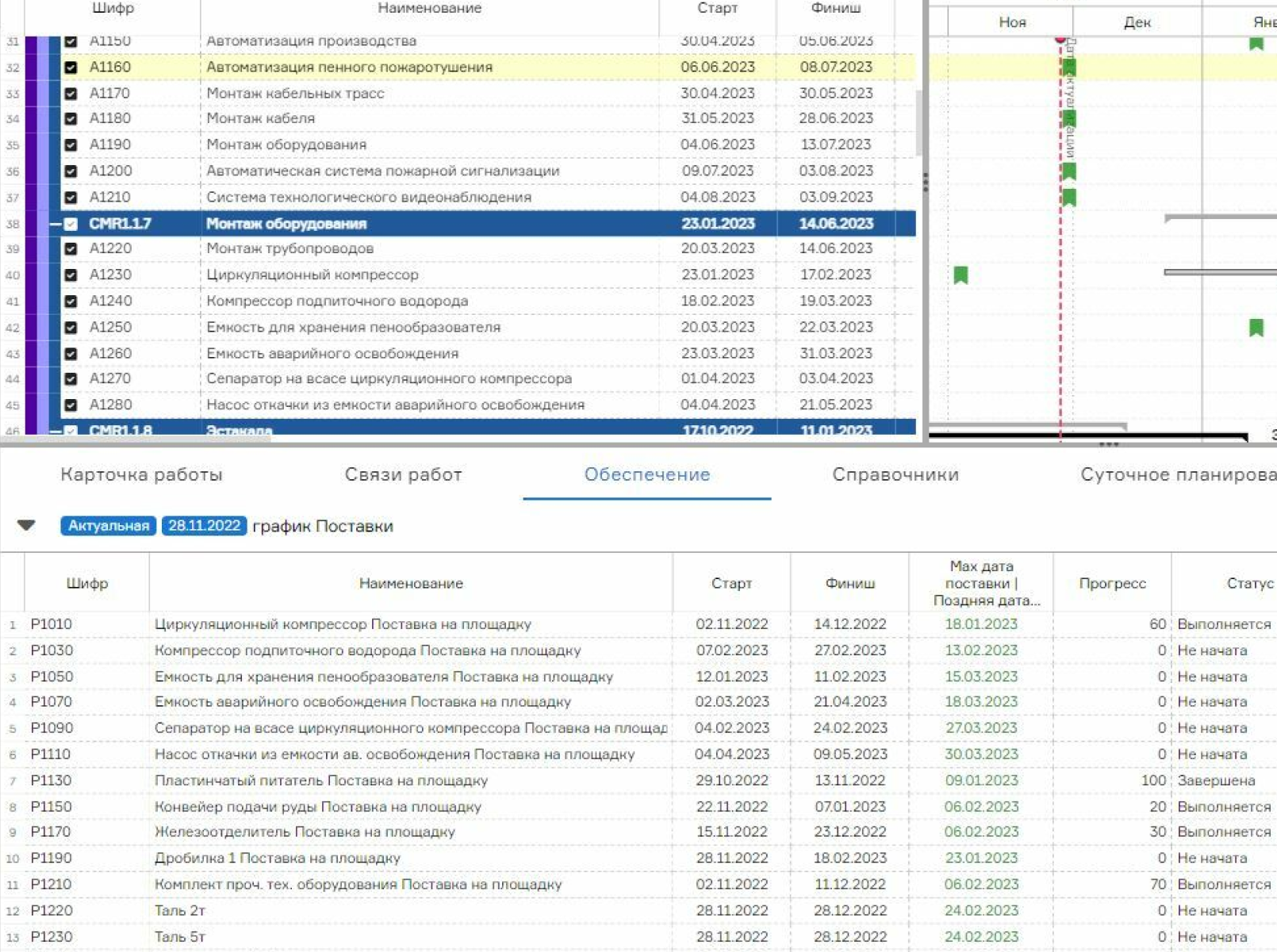Image resolution: width=1277 pixels, height=952 pixels.
Task: Collapse the CMR1.1.8 Эстакада group
Action: tap(56, 431)
